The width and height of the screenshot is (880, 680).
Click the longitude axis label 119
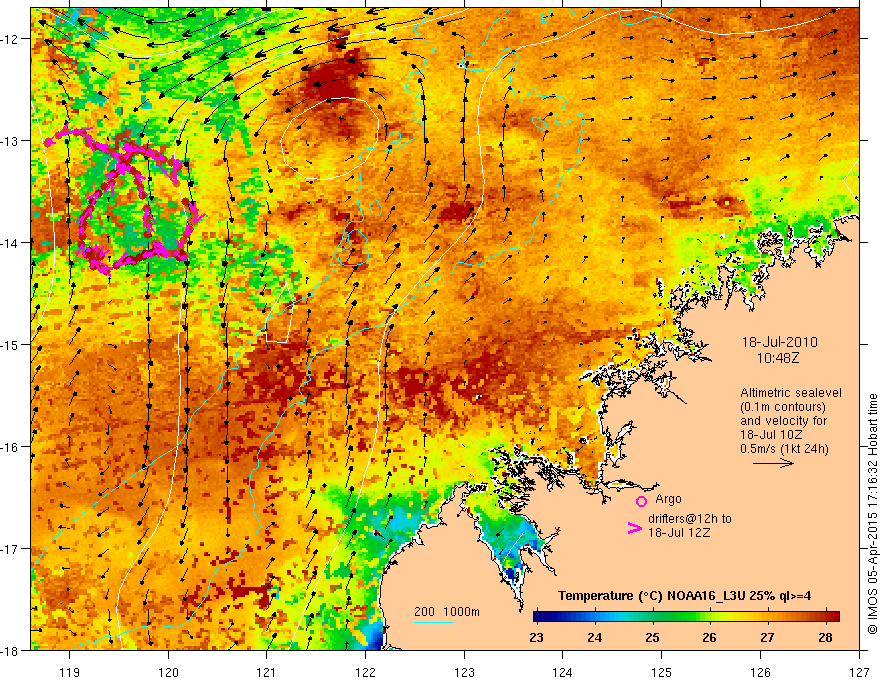(70, 672)
